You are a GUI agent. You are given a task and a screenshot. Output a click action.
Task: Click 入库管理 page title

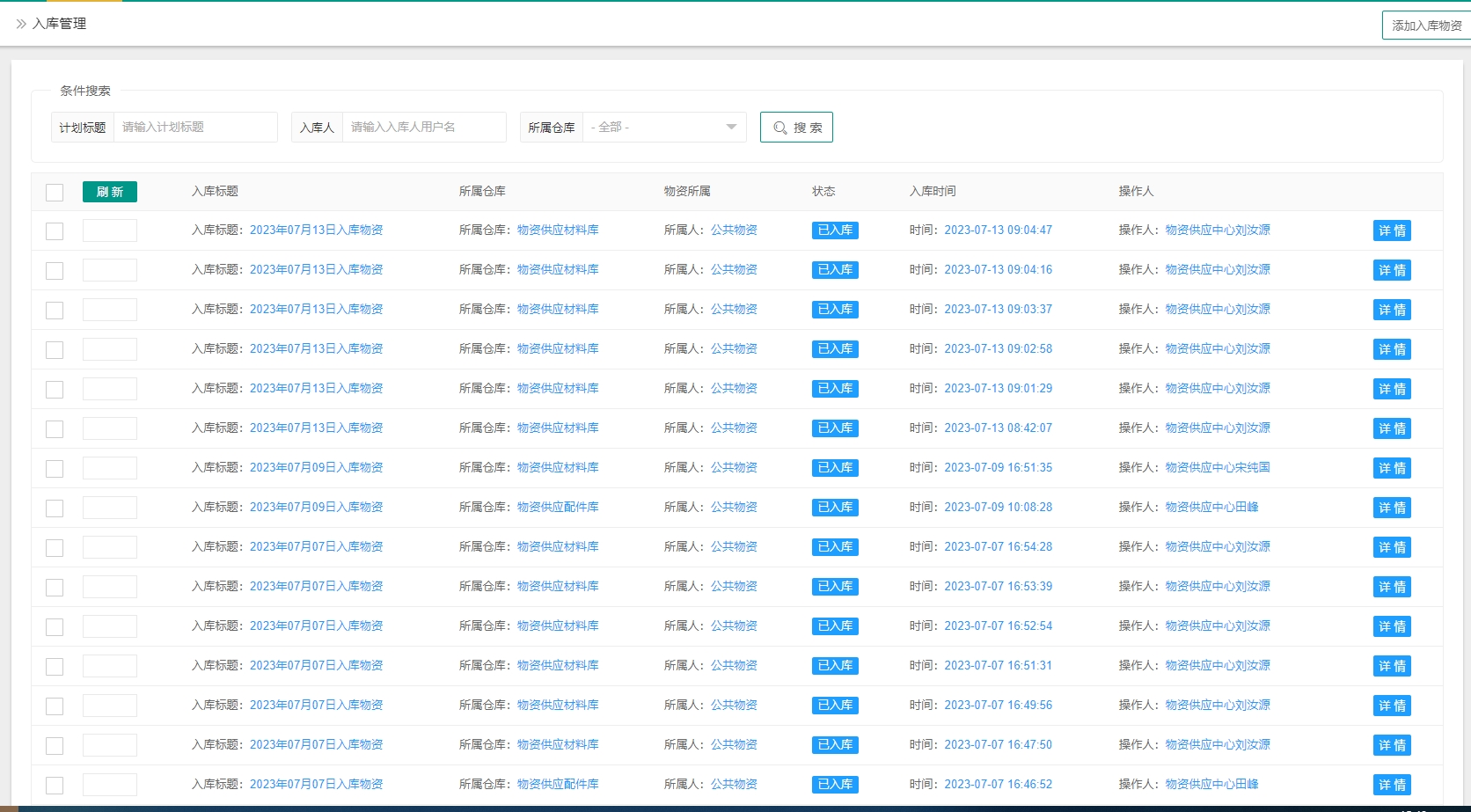point(59,24)
